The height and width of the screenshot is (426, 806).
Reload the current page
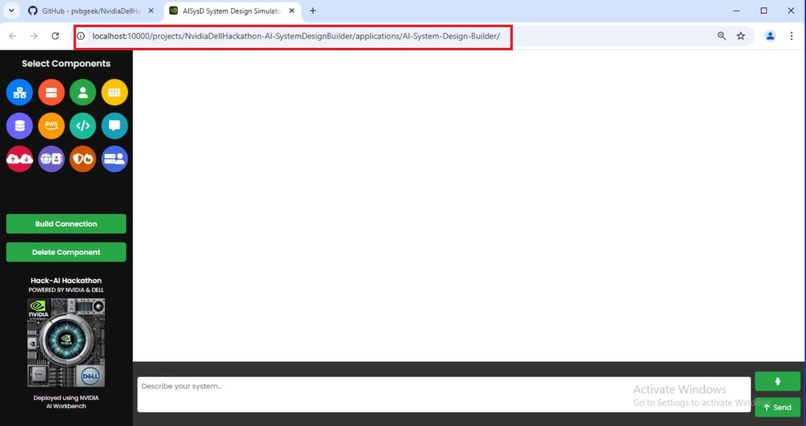pos(55,36)
